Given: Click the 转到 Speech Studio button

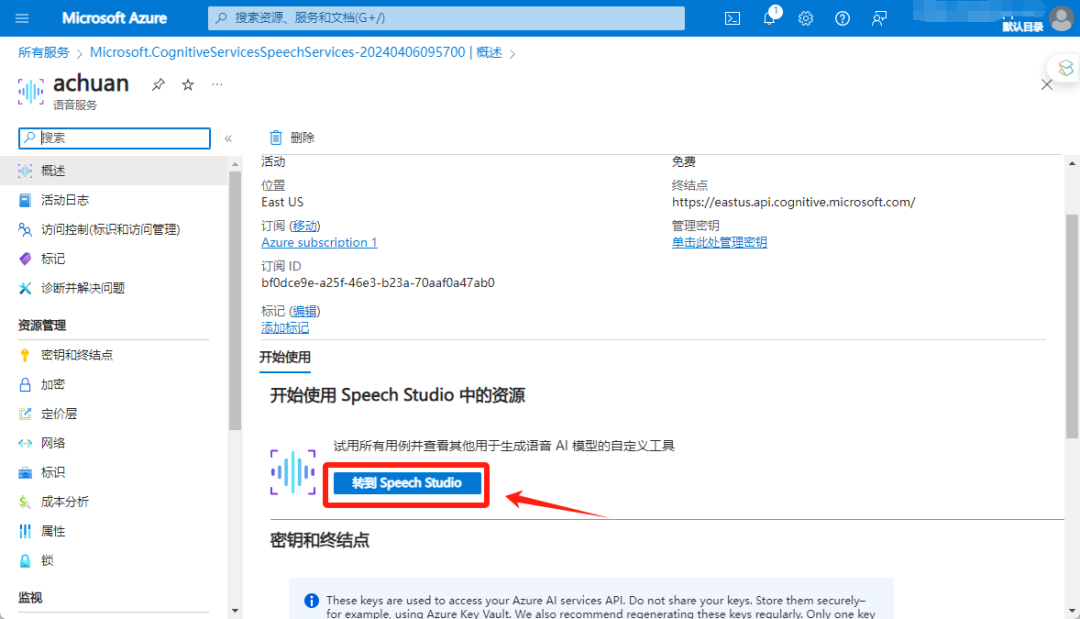Looking at the screenshot, I should 406,483.
